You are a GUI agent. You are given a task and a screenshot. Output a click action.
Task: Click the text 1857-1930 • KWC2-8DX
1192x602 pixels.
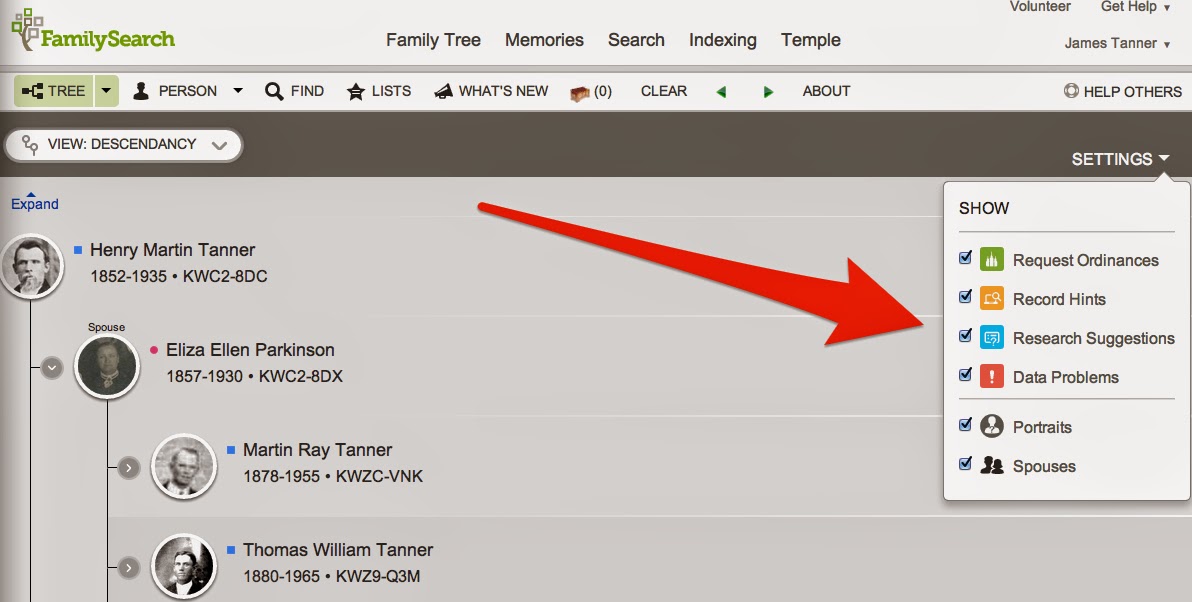pyautogui.click(x=255, y=377)
